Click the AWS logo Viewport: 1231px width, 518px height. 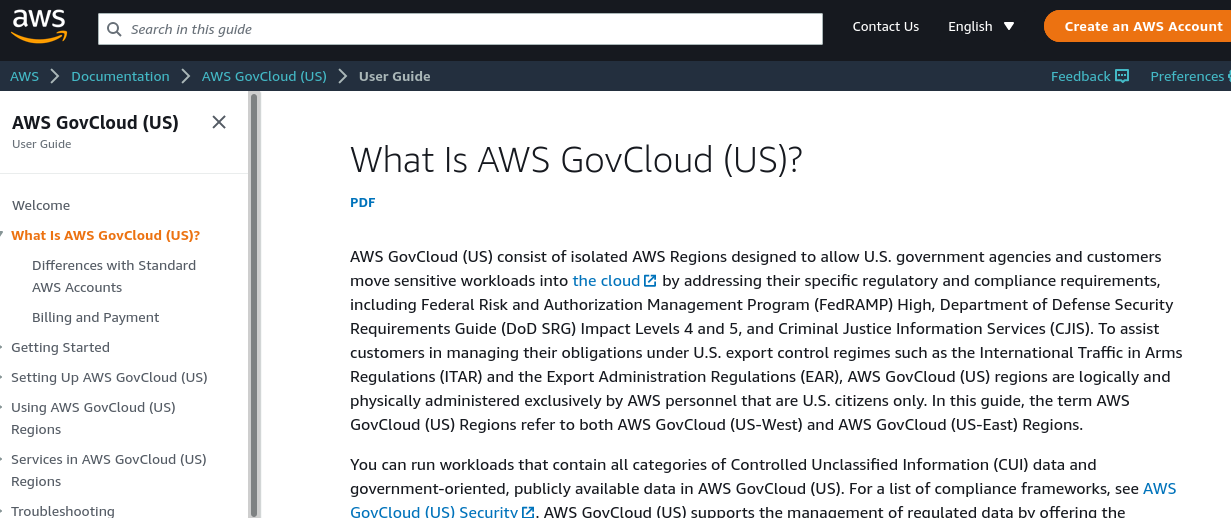pyautogui.click(x=38, y=27)
